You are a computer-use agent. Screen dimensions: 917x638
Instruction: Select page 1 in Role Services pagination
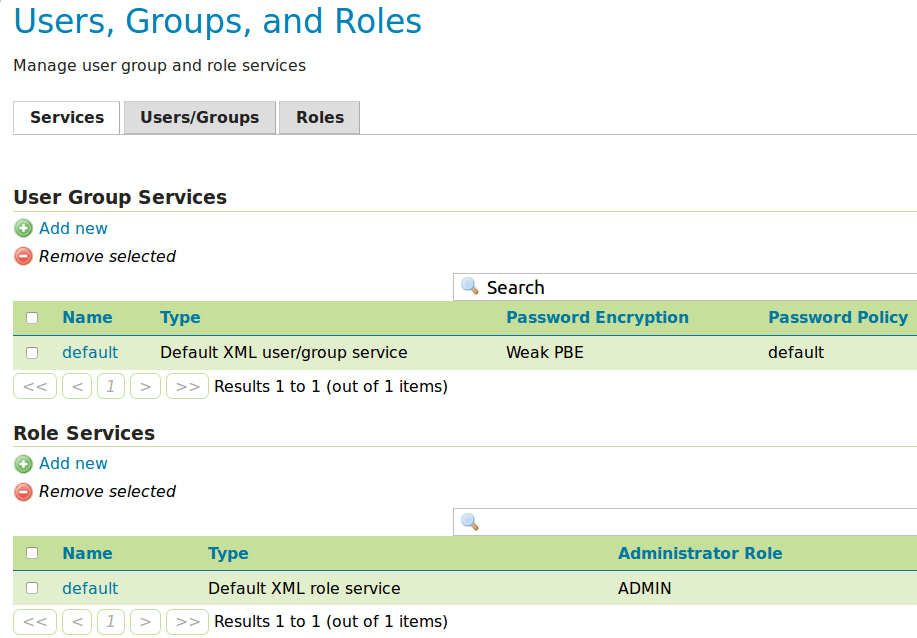pyautogui.click(x=110, y=621)
